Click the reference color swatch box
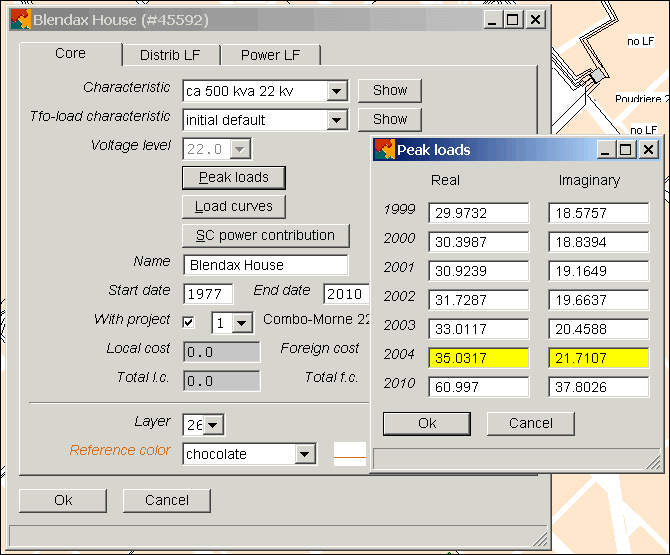Viewport: 670px width, 555px height. pos(350,453)
